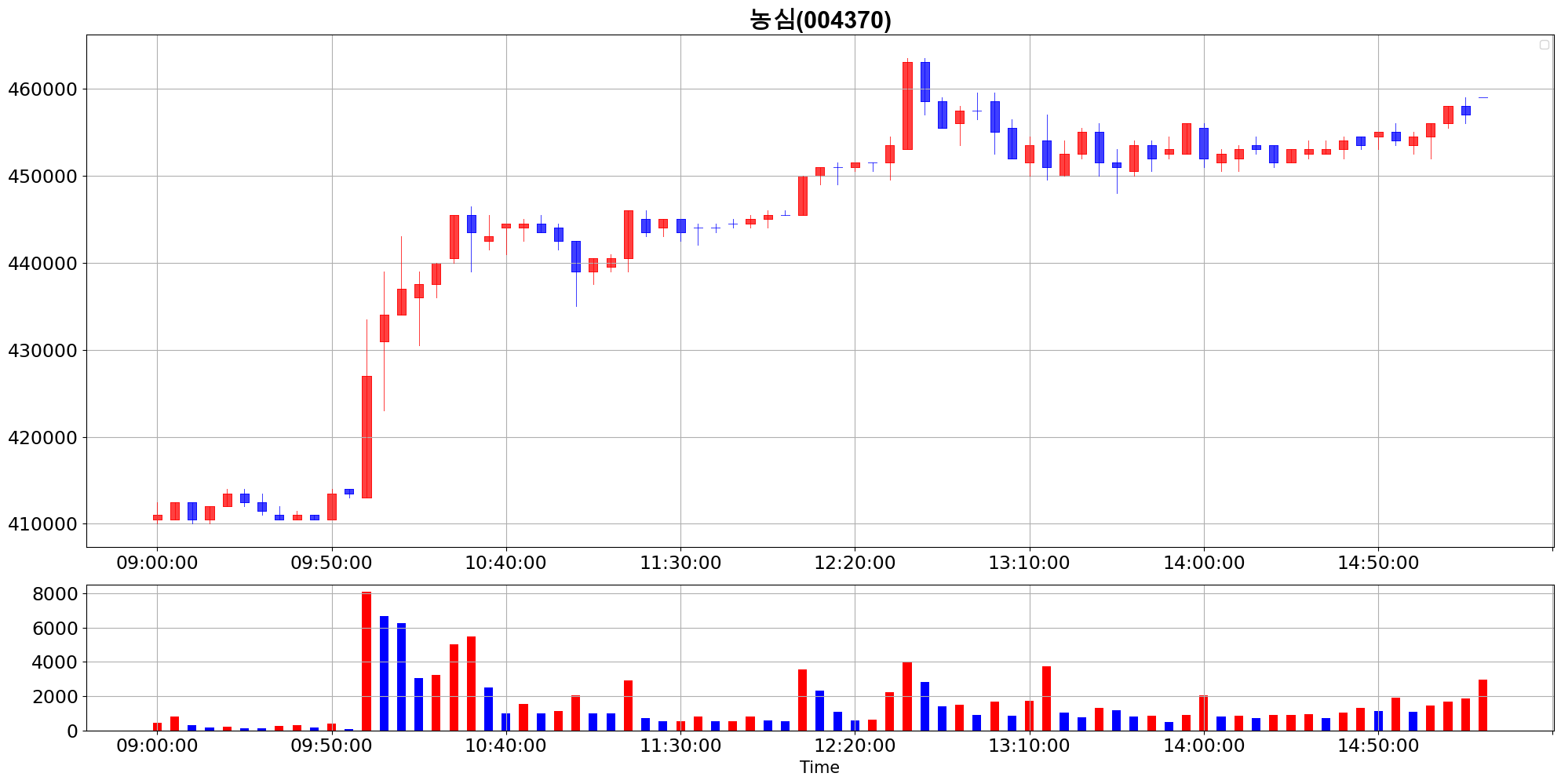This screenshot has height=784, width=1561.
Task: Click 10:40:00 label under the volume chart
Action: (x=505, y=746)
